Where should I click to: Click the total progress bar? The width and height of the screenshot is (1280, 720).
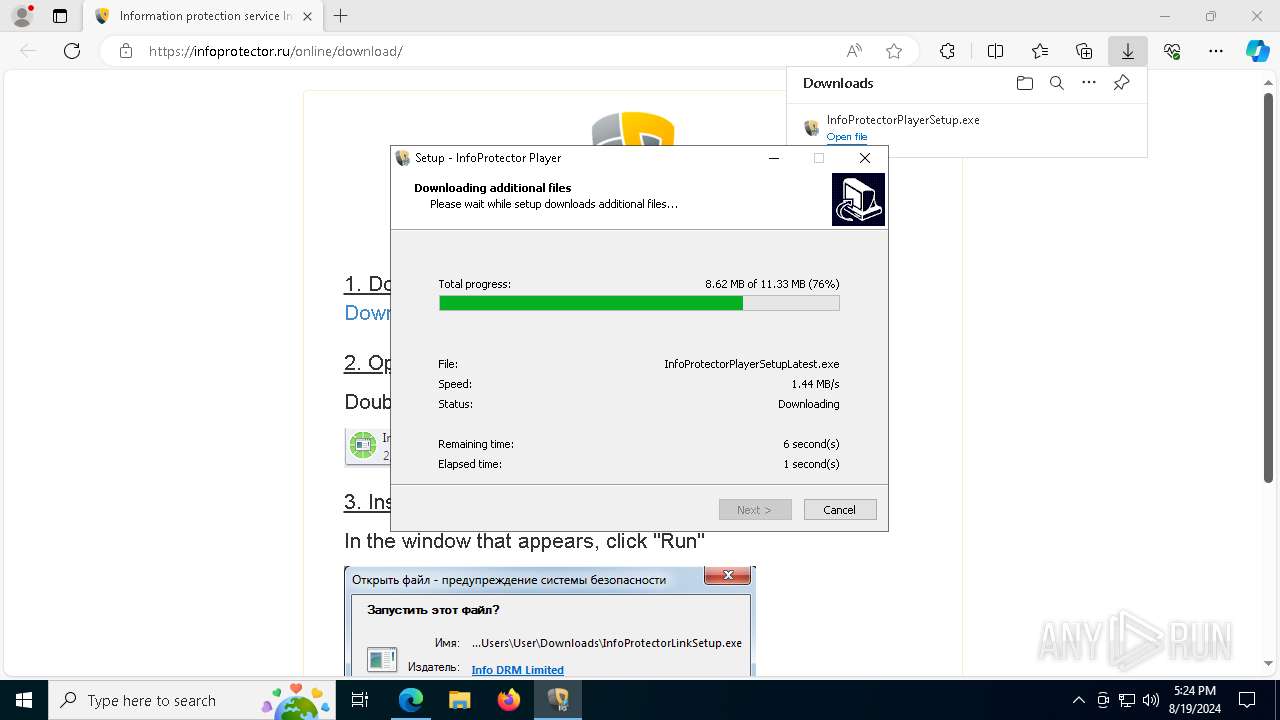tap(639, 303)
